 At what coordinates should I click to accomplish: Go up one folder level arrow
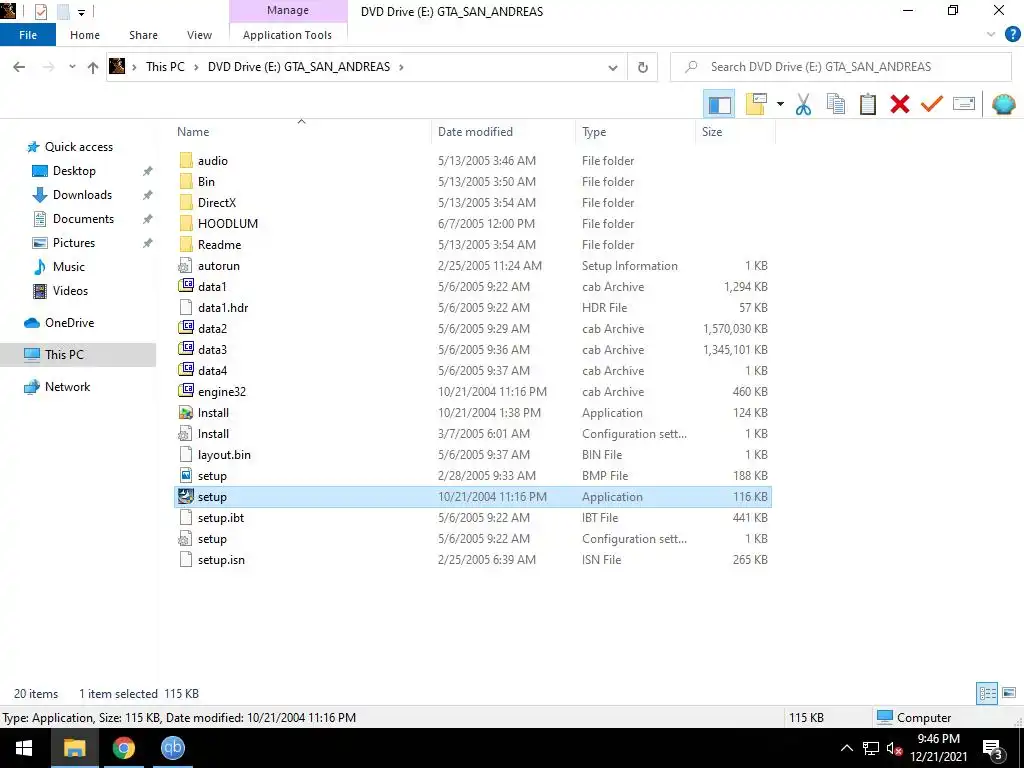[x=93, y=67]
